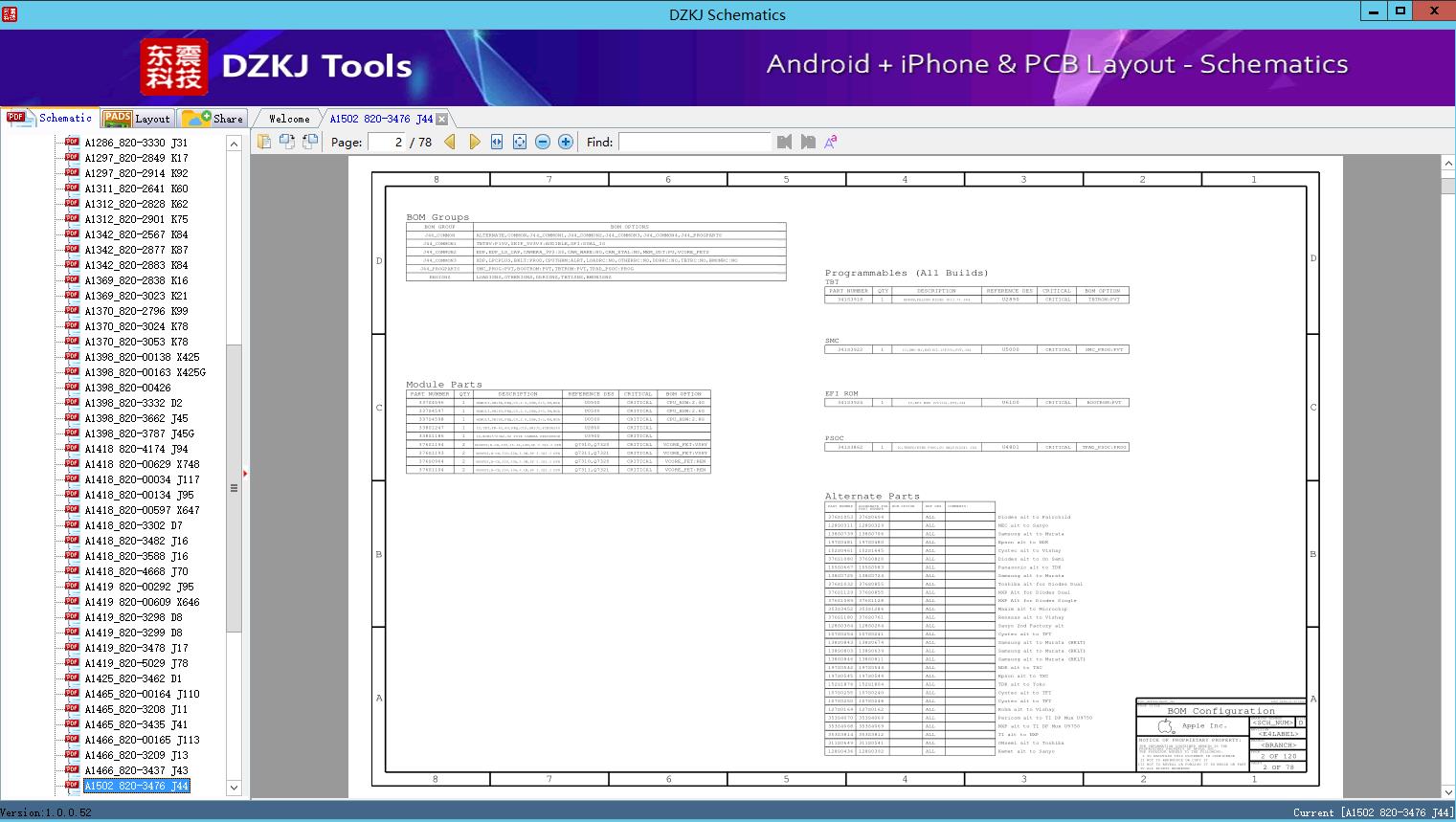Open A1418_820-00629 X748 schematic
The image size is (1456, 822).
142,464
